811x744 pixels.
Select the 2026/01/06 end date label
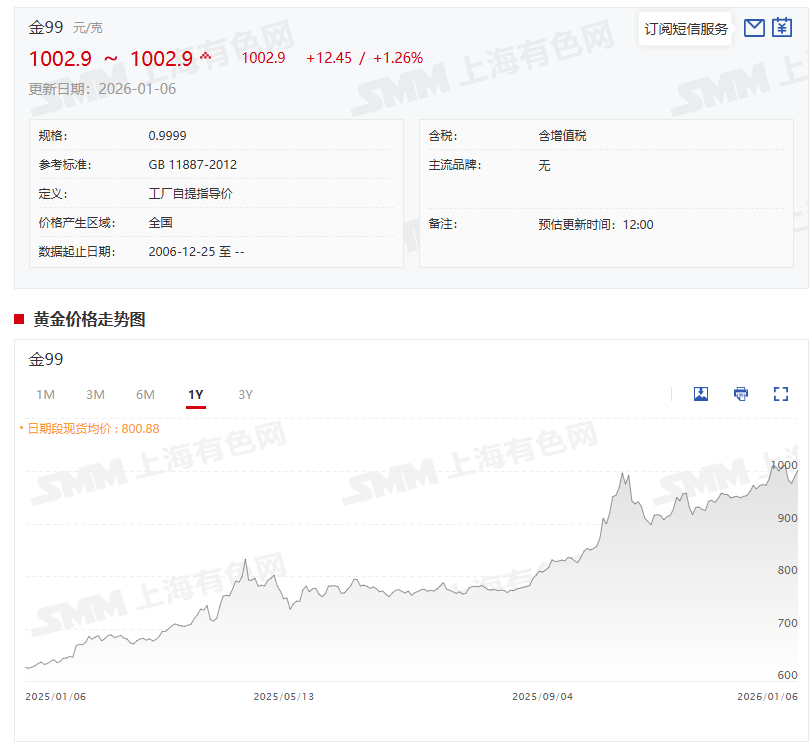point(767,697)
